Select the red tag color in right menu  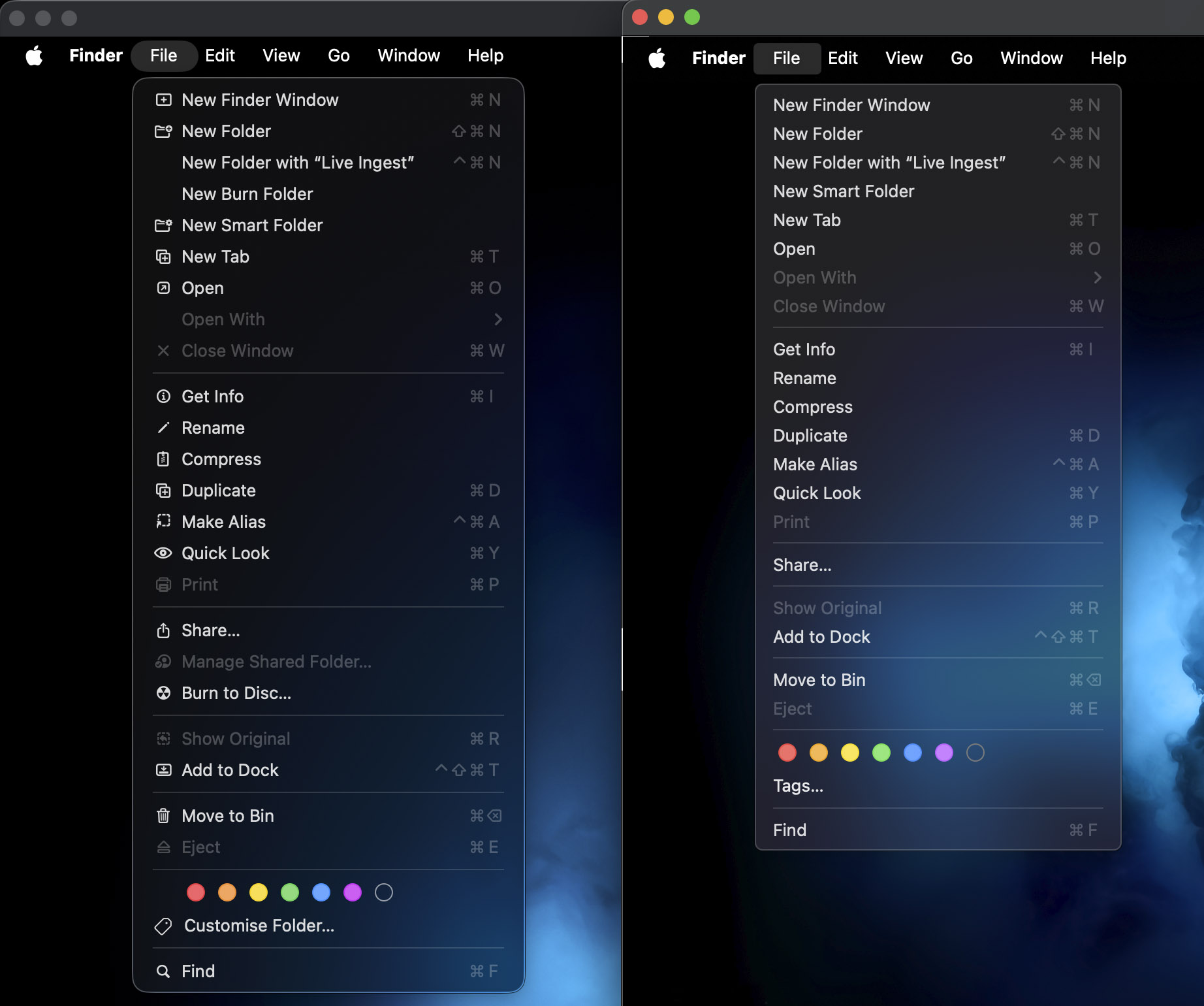787,753
